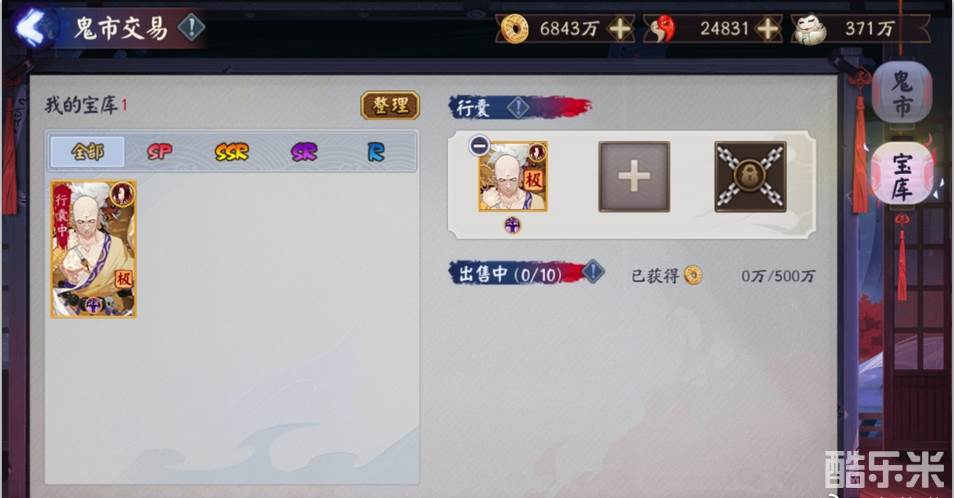Filter treasury by SSR rarity
This screenshot has width=954, height=498.
pos(232,151)
